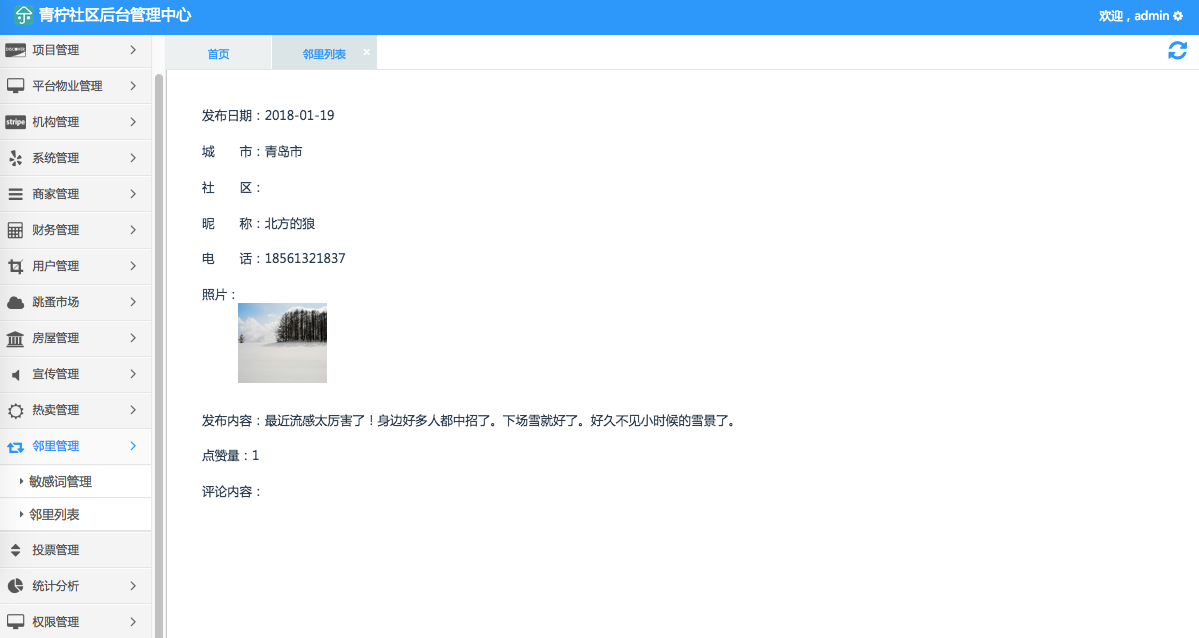
Task: Click the post content starting 最近流感太厉害了
Action: 502,421
